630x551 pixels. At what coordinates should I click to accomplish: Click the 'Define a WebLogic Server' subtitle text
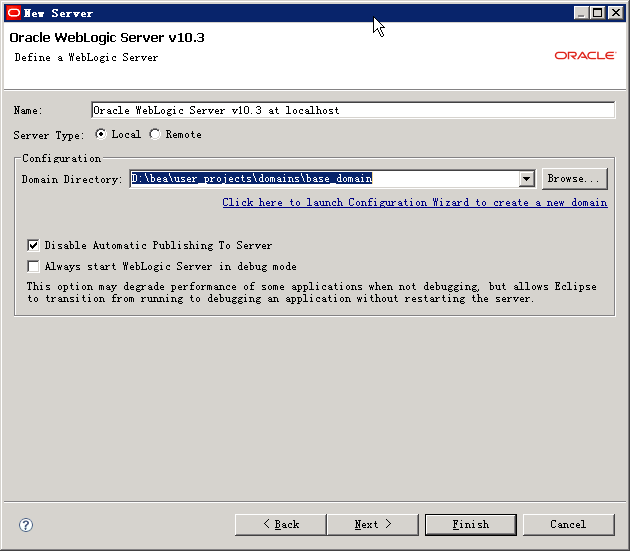pyautogui.click(x=86, y=57)
